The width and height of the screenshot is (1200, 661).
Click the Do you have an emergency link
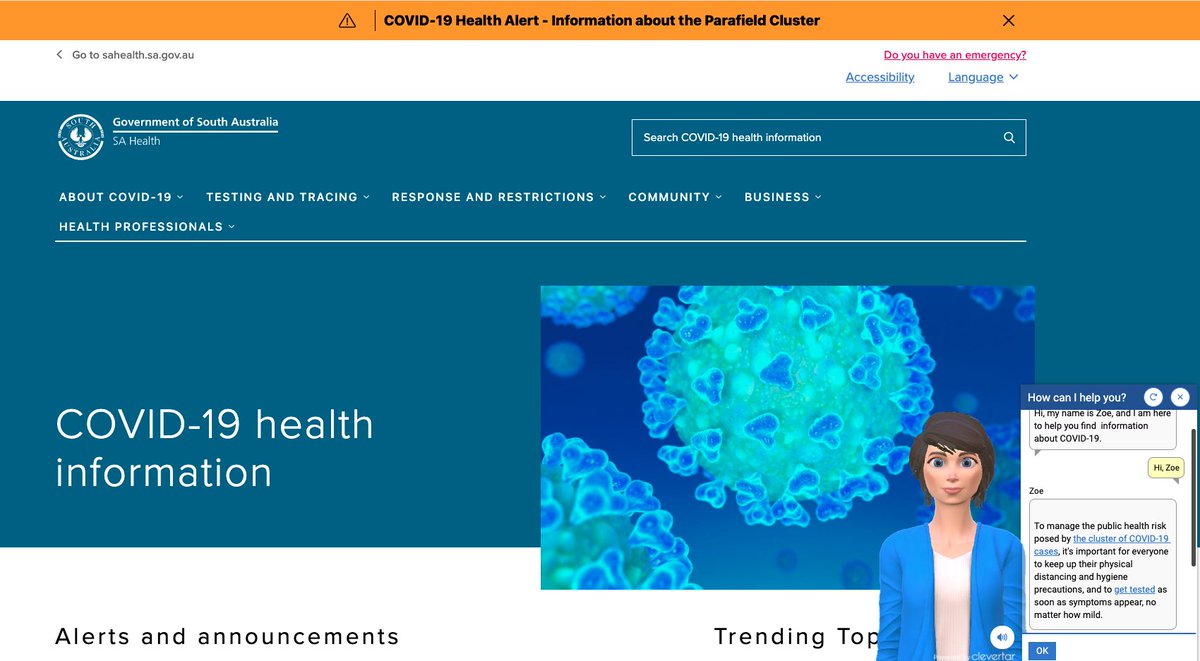coord(954,54)
